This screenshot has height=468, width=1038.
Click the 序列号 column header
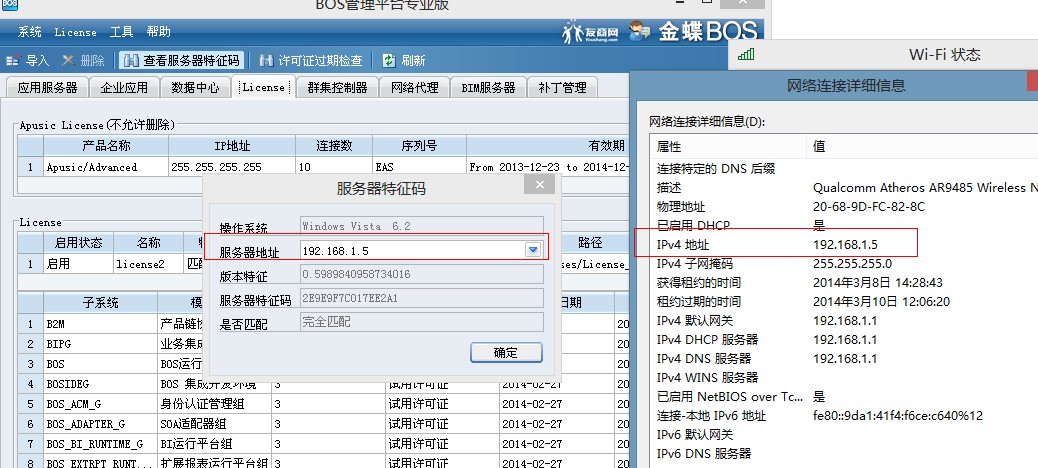419,146
